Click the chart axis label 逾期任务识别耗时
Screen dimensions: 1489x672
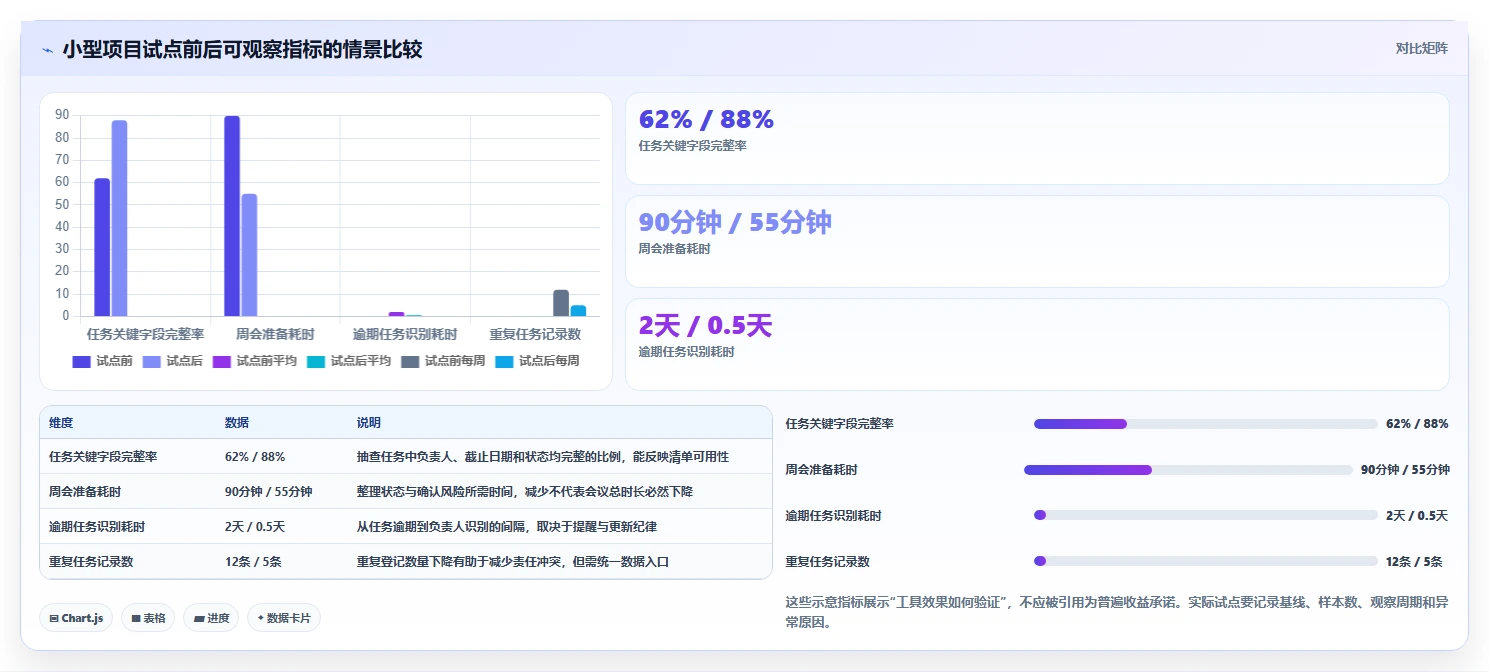tap(405, 334)
